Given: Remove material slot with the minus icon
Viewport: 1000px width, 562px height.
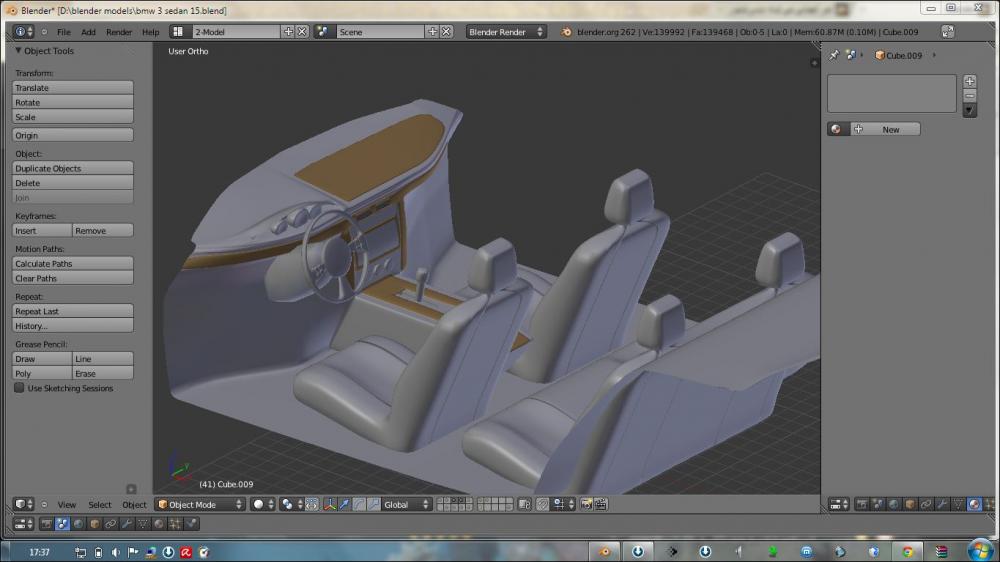Looking at the screenshot, I should (x=969, y=95).
